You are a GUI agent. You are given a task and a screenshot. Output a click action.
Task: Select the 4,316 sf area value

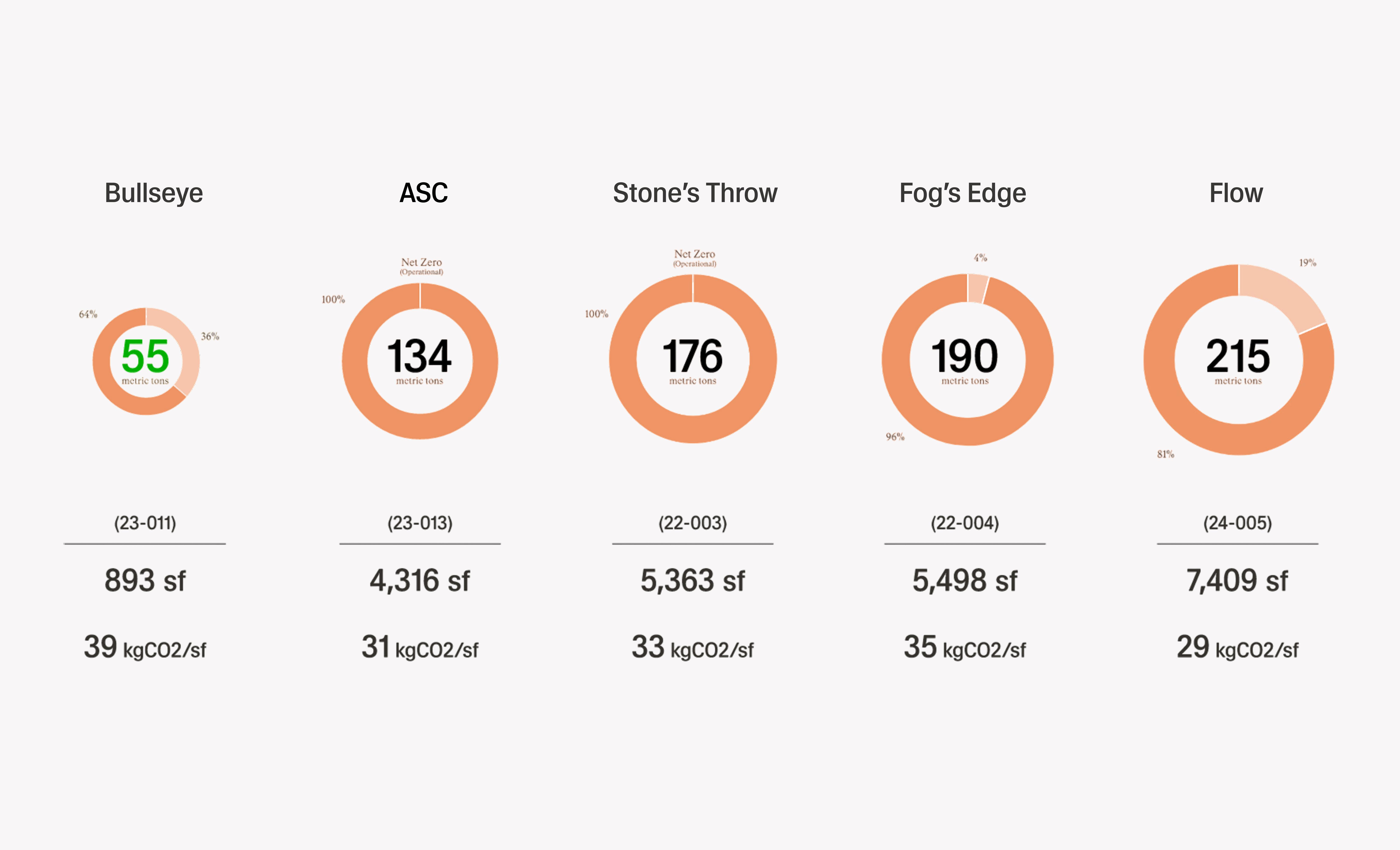coord(420,580)
